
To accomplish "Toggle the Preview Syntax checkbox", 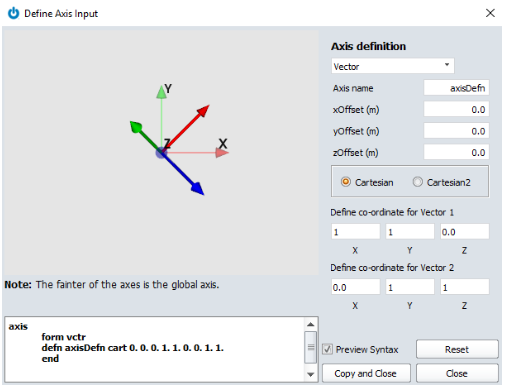I will point(327,349).
